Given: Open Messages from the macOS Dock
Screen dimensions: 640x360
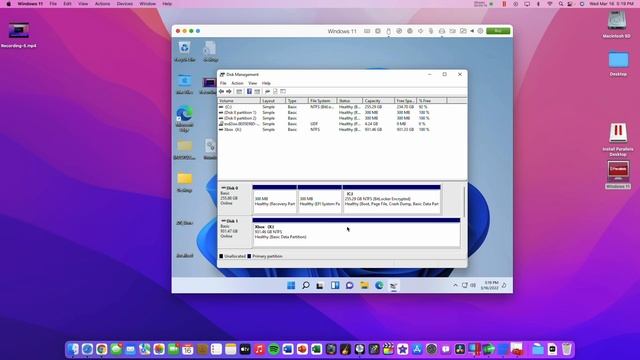Looking at the screenshot, I should pyautogui.click(x=116, y=349).
